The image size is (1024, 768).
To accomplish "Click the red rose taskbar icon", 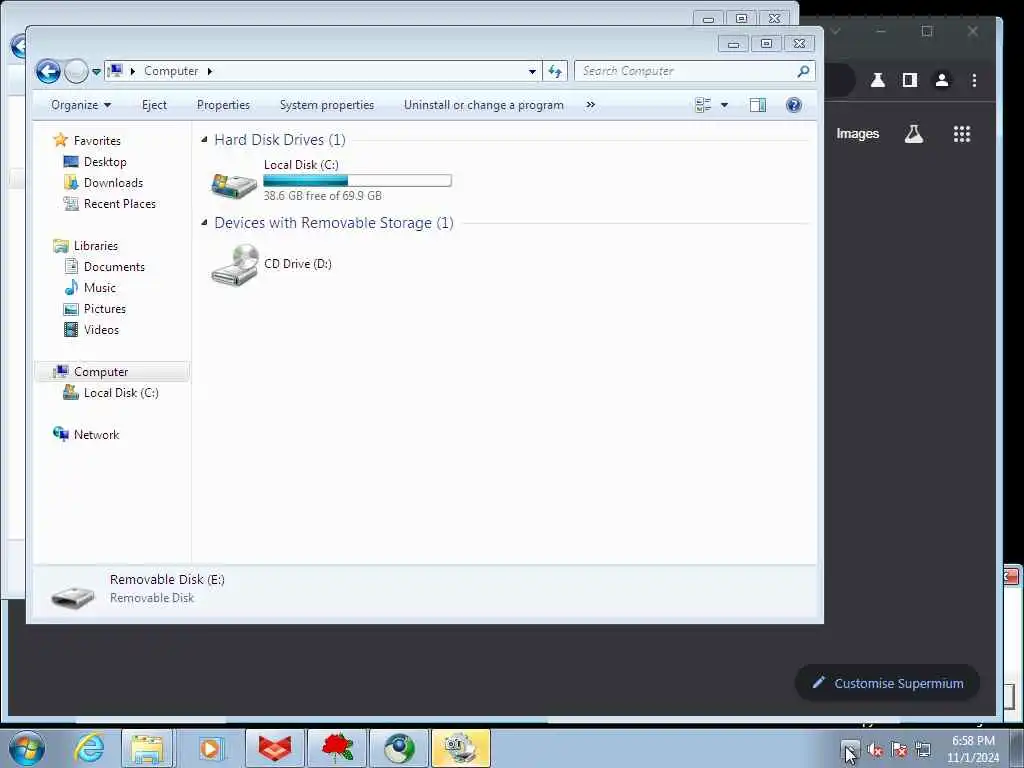I will coord(337,748).
